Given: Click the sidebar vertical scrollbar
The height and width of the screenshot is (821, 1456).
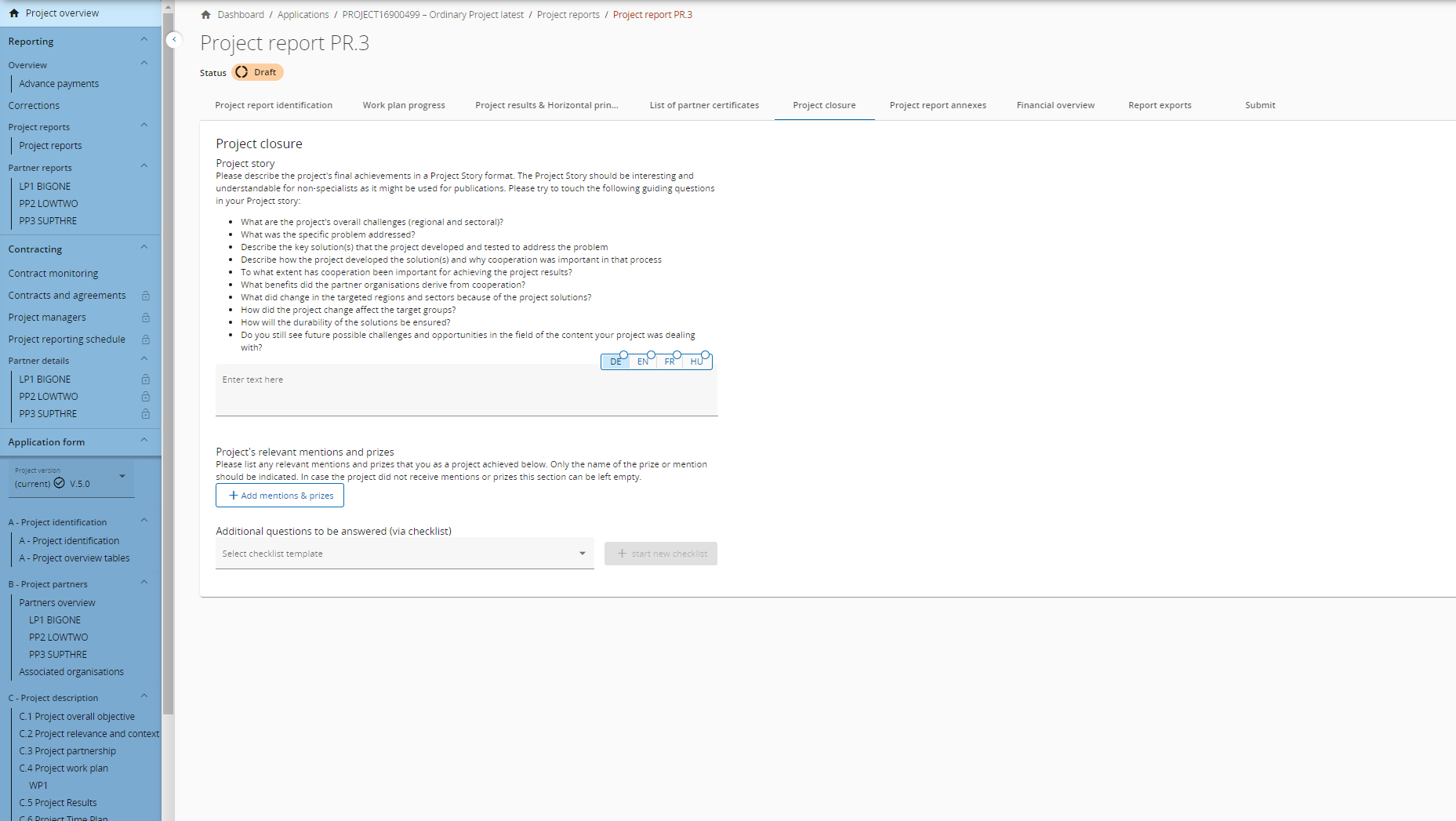Looking at the screenshot, I should point(168,392).
